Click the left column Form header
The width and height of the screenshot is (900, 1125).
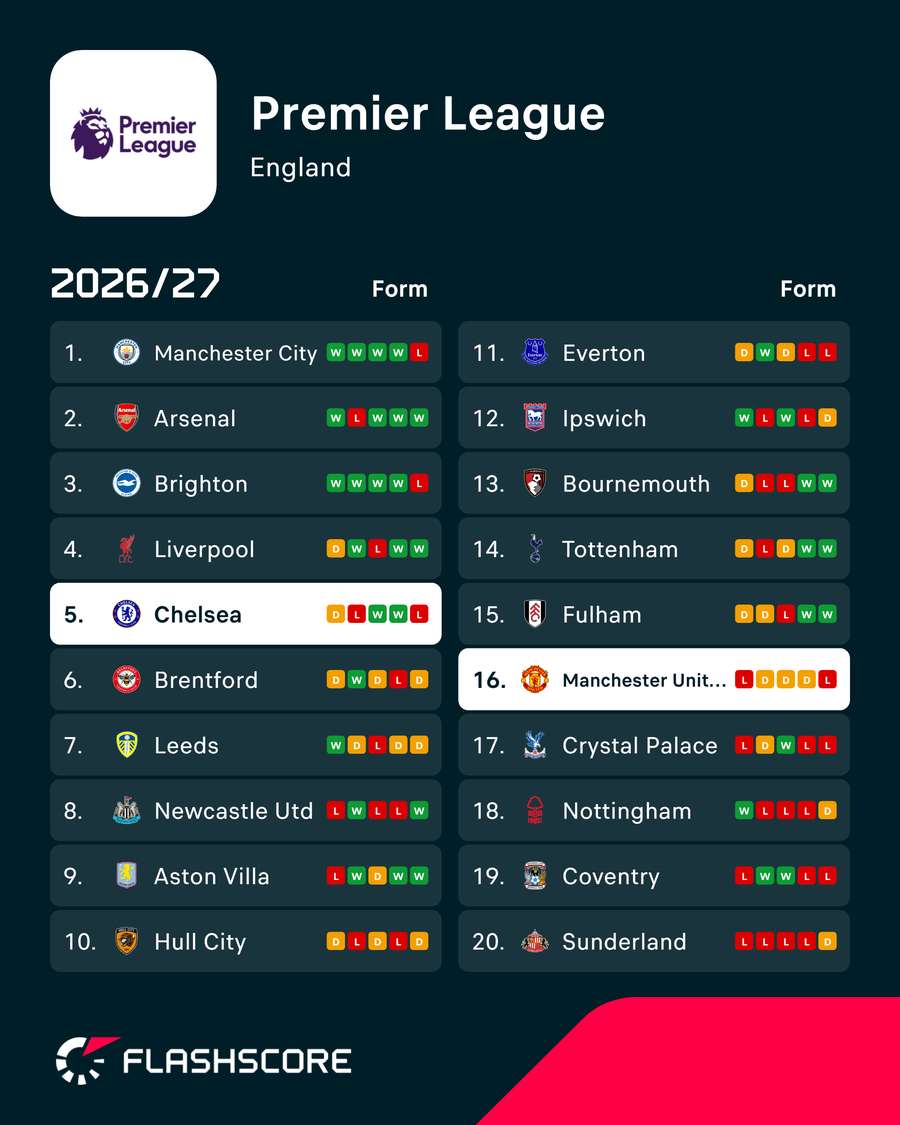pyautogui.click(x=400, y=289)
